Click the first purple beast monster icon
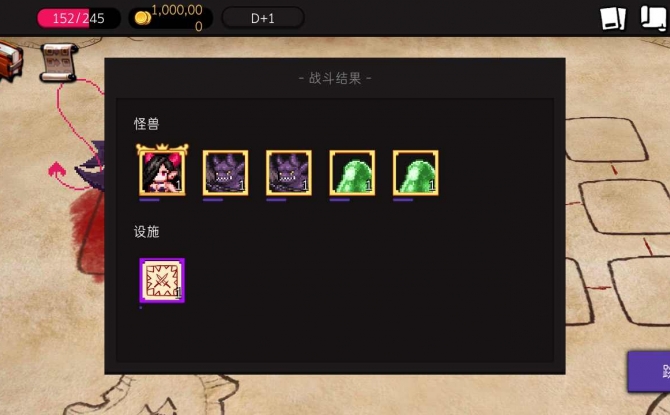This screenshot has width=670, height=415. 225,173
